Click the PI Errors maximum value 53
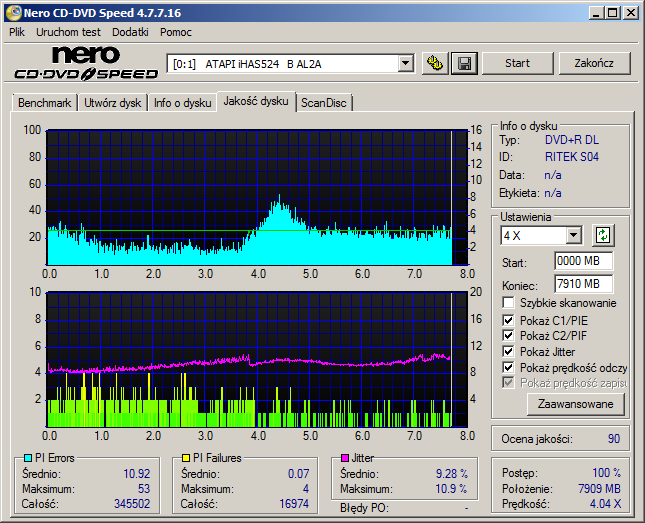Screen dimensions: 645x523 point(144,489)
